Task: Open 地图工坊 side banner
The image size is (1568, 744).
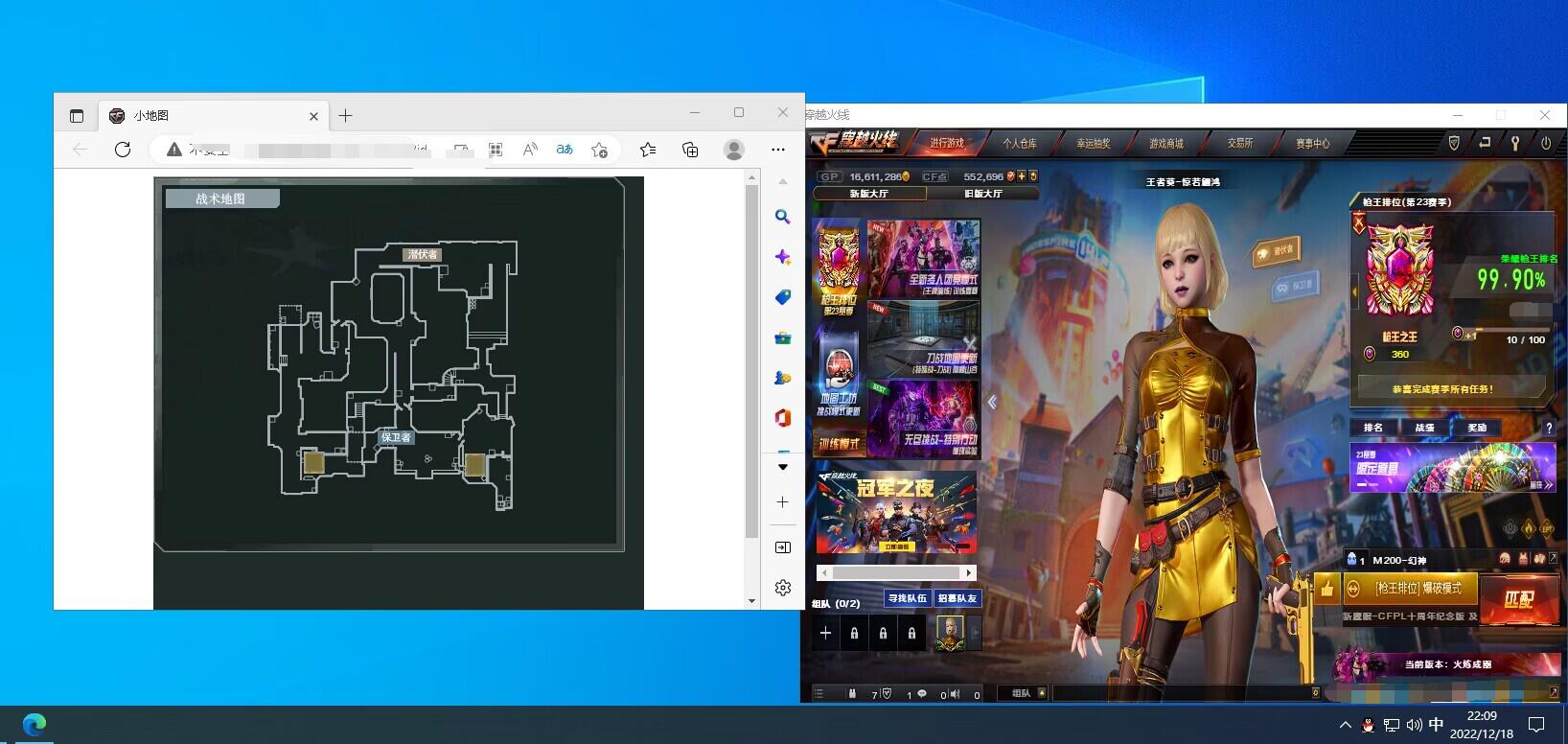Action: (x=839, y=375)
